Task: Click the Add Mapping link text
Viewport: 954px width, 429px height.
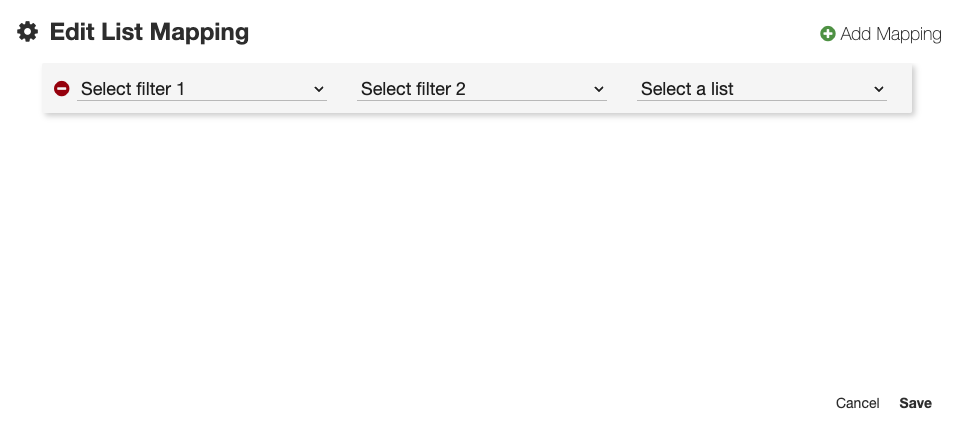Action: pos(891,34)
